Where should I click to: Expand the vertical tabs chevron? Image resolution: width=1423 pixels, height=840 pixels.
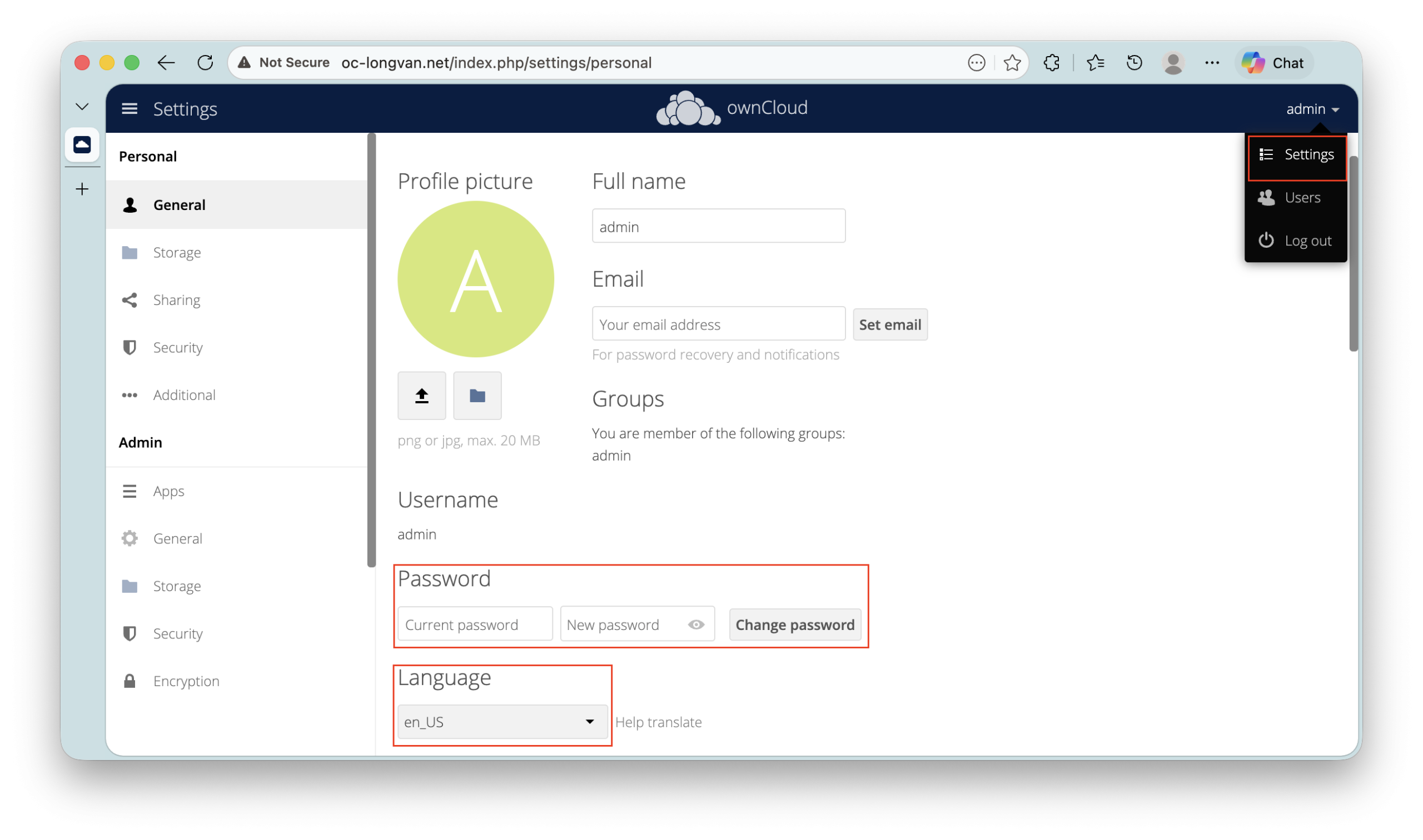pyautogui.click(x=82, y=107)
